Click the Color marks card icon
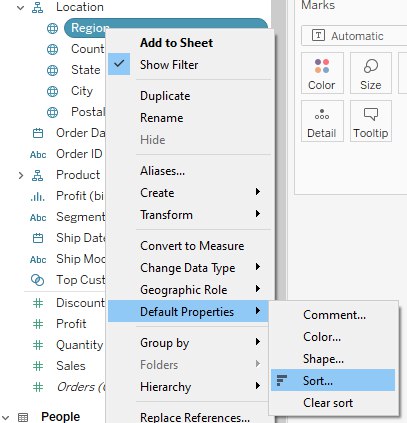The width and height of the screenshot is (407, 423). pyautogui.click(x=322, y=66)
